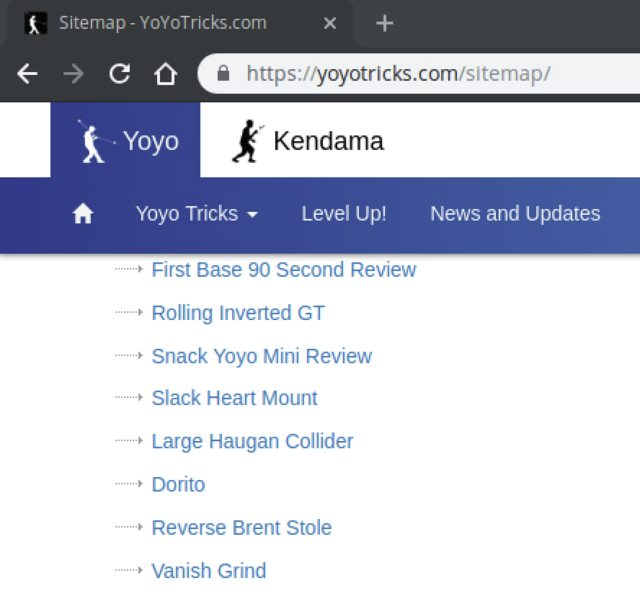The width and height of the screenshot is (640, 591).
Task: Open the Level Up! menu item
Action: point(344,214)
